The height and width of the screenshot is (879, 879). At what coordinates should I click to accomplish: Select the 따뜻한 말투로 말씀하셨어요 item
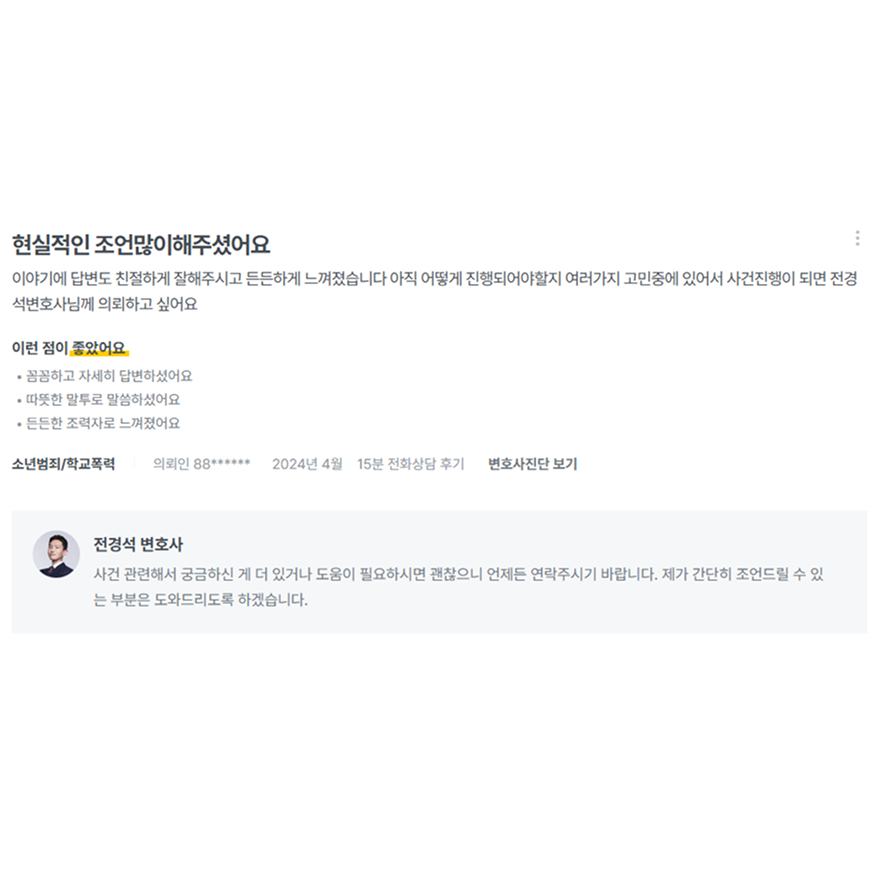(x=103, y=400)
